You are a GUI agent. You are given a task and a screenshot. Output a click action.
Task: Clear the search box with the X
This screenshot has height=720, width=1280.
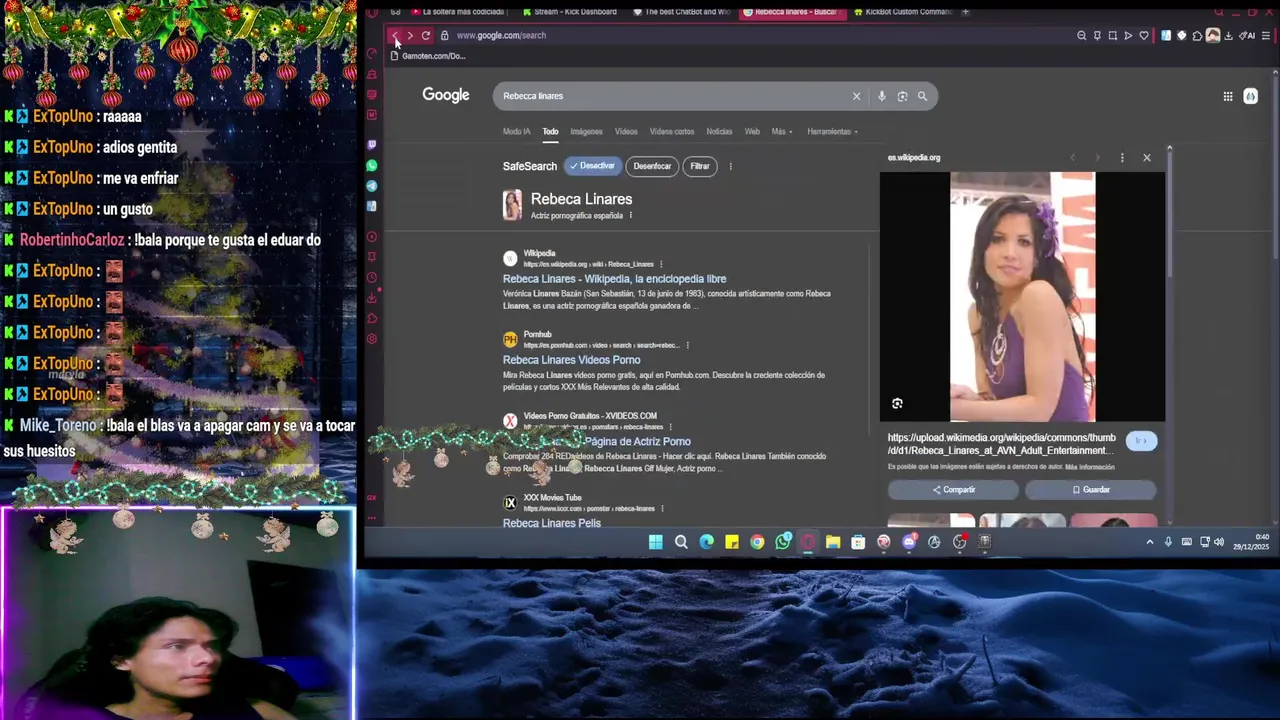856,96
